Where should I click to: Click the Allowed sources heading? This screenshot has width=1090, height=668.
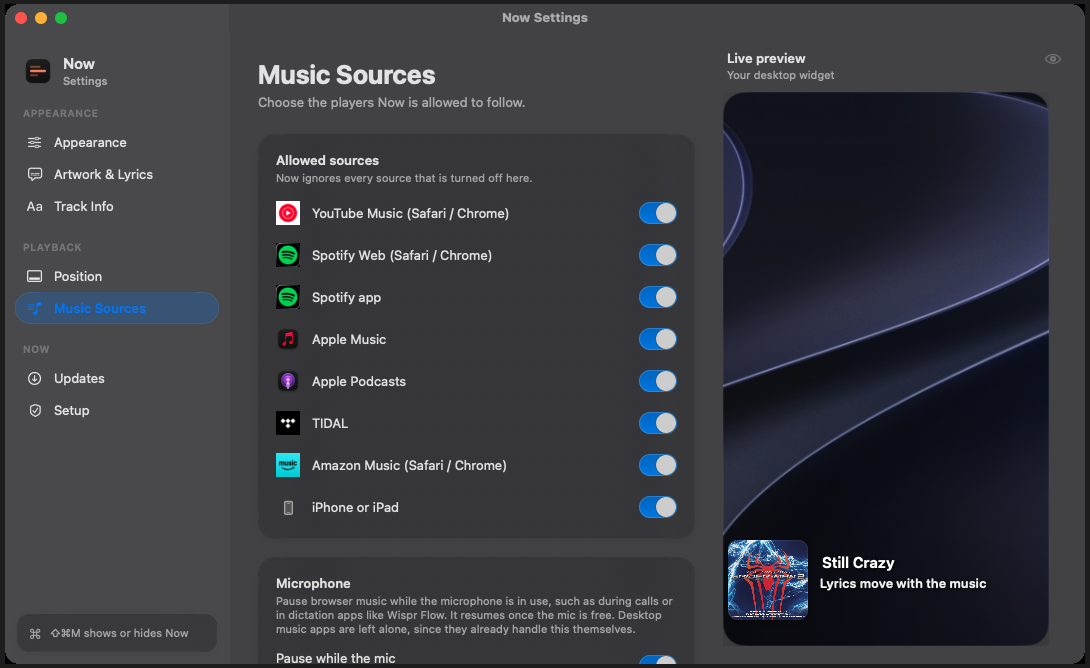pyautogui.click(x=327, y=161)
